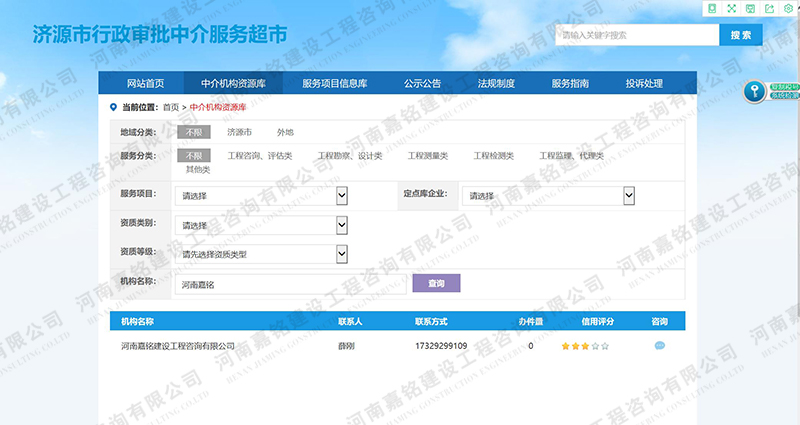Open 河南嘉铭建设工程咨询有限公司 result link
800x425 pixels.
point(178,346)
